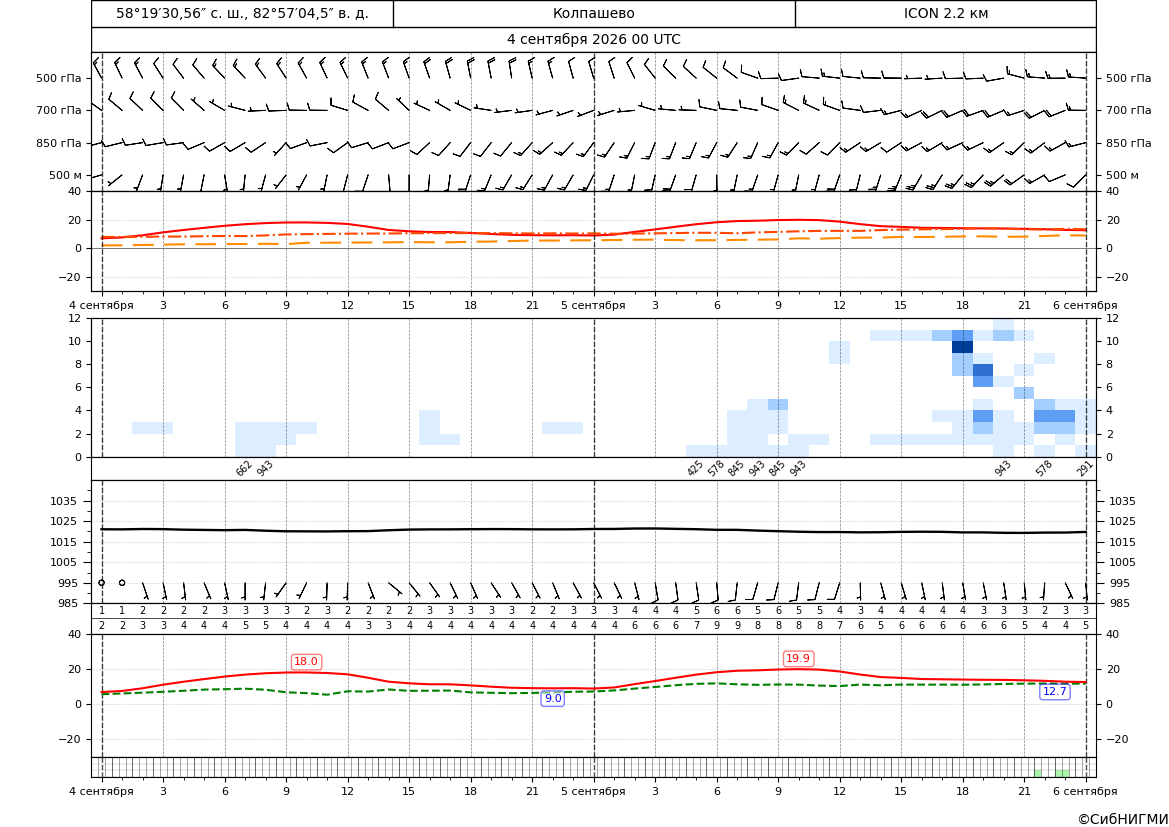The image size is (1169, 827).
Task: Click the 291 cloud base value
Action: point(1085,468)
